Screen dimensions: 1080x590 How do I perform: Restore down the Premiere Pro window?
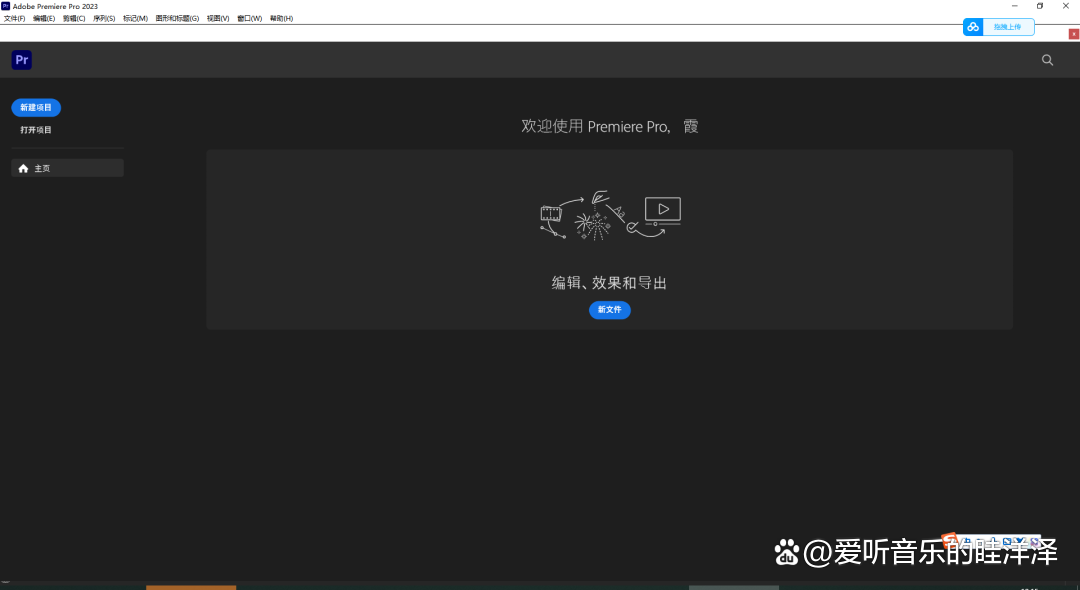[x=1039, y=6]
